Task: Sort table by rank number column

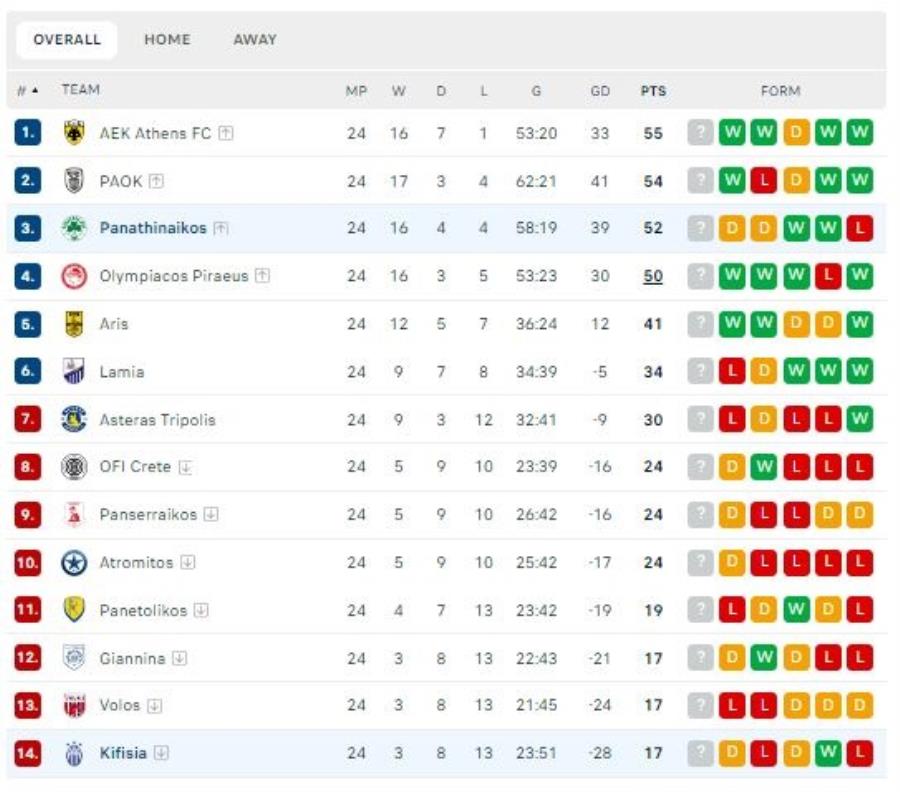Action: click(27, 90)
